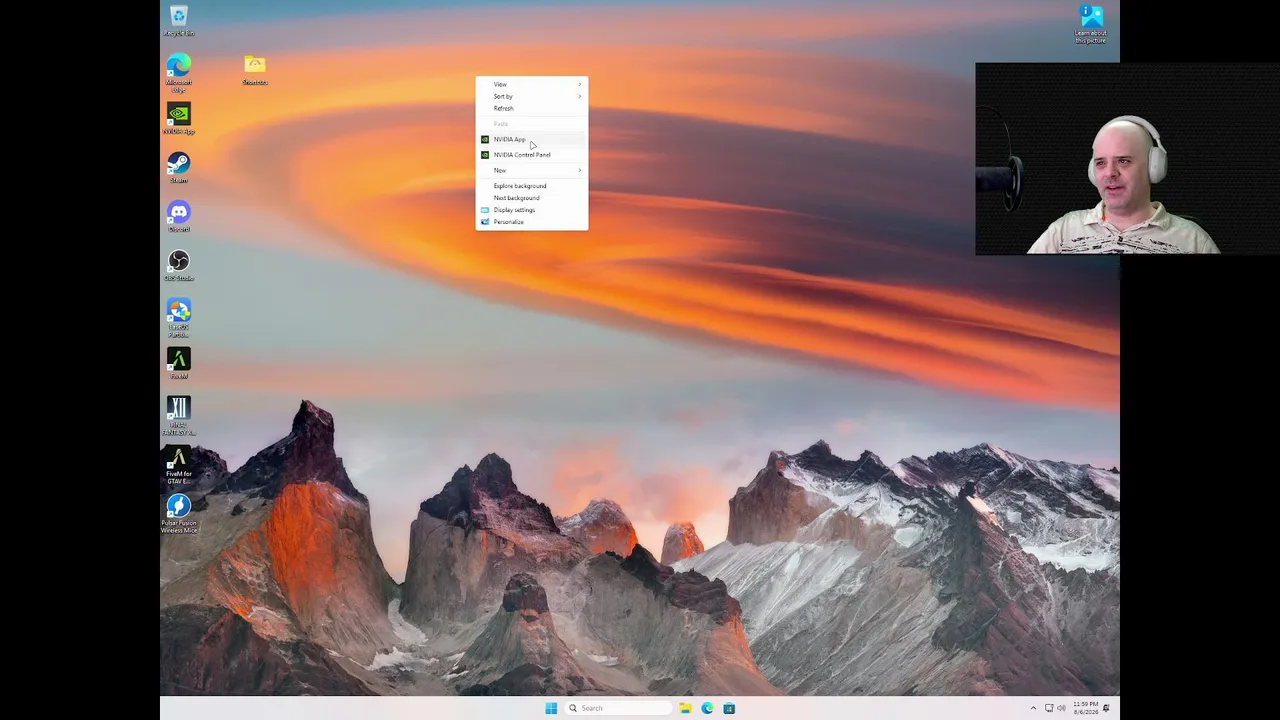Screen dimensions: 1280x720
Task: Select the FiveM for GTAV shortcut
Action: point(179,466)
